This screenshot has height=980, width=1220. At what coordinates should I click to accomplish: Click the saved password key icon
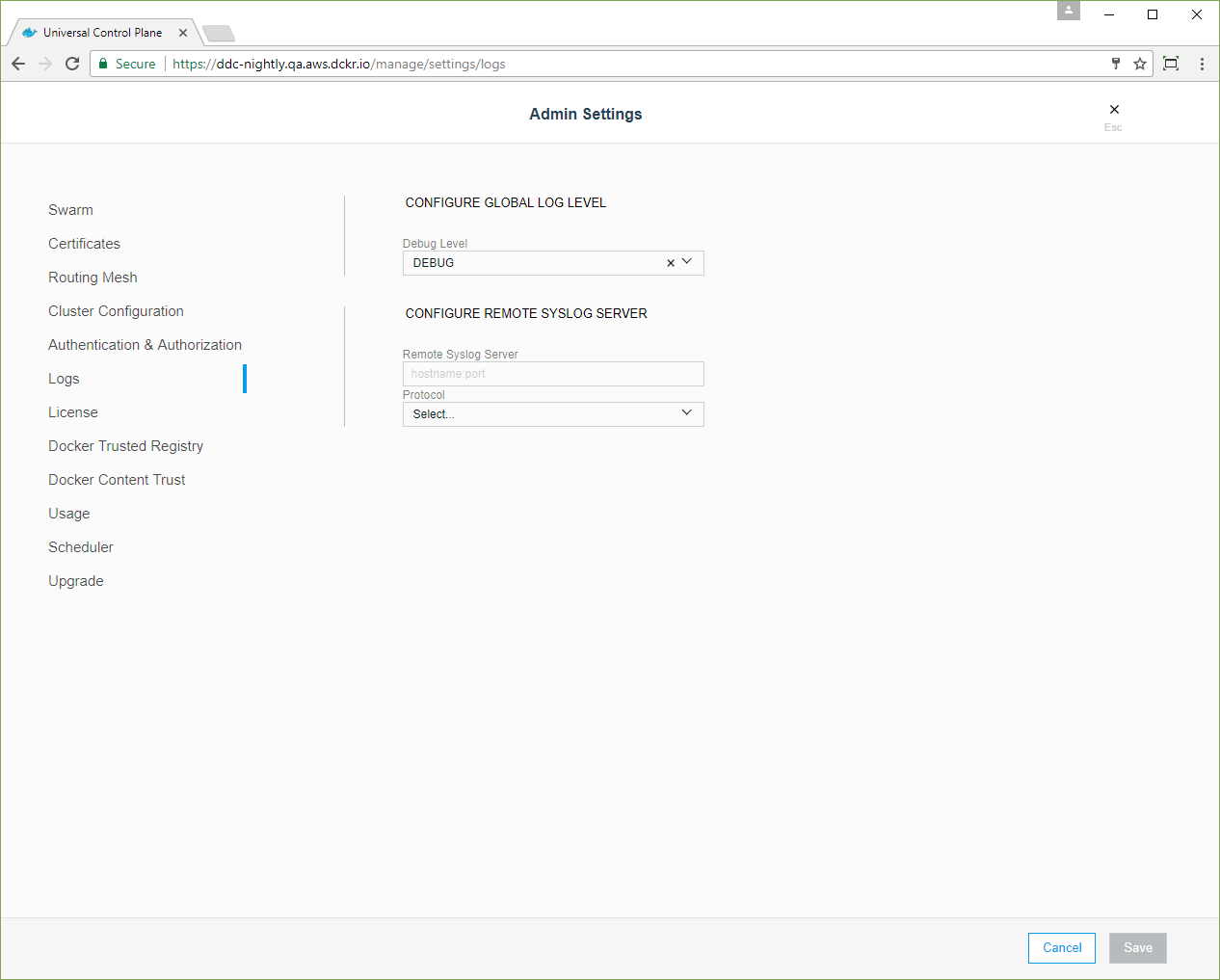coord(1116,64)
